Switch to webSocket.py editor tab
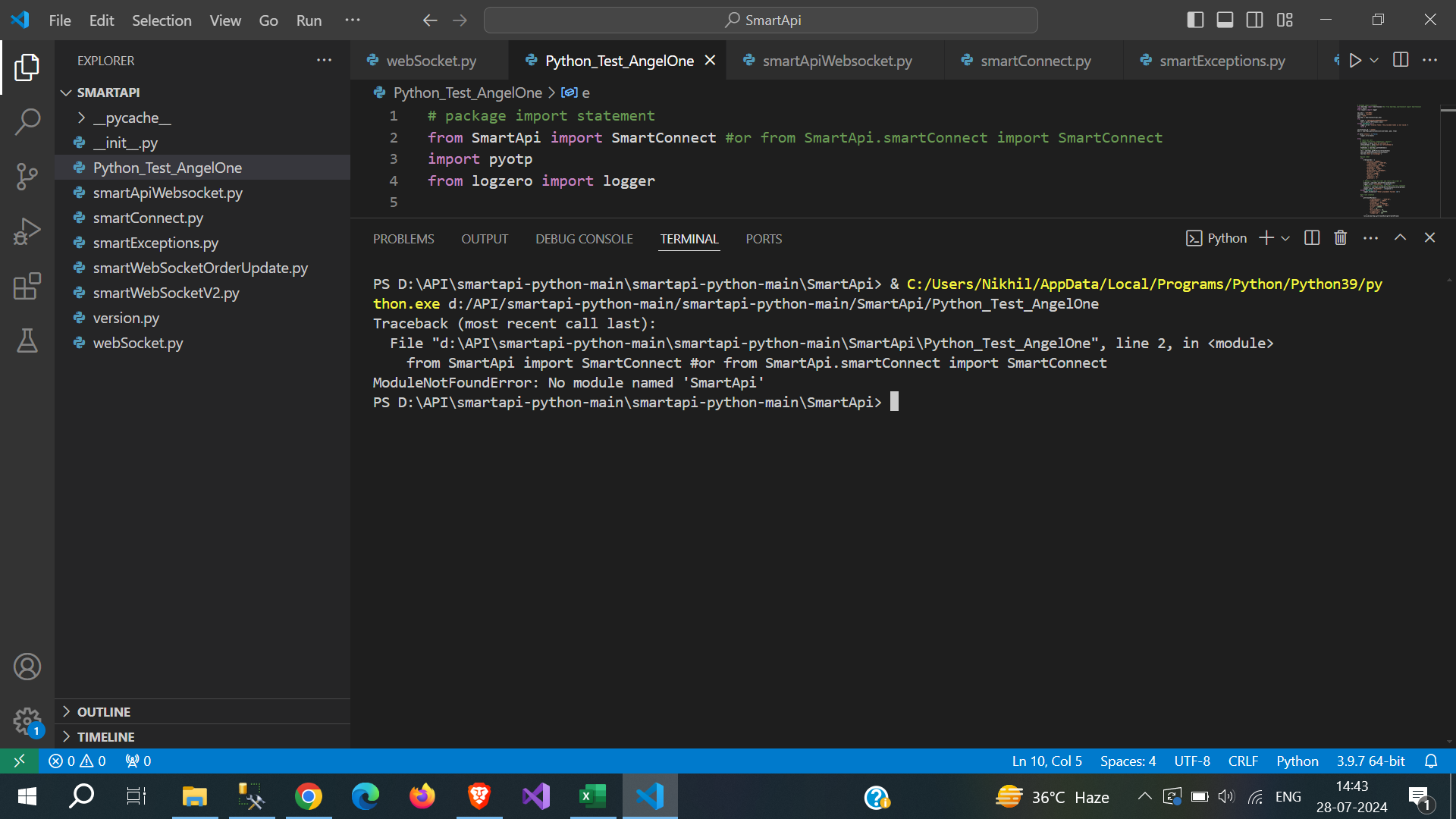The height and width of the screenshot is (819, 1456). [431, 61]
